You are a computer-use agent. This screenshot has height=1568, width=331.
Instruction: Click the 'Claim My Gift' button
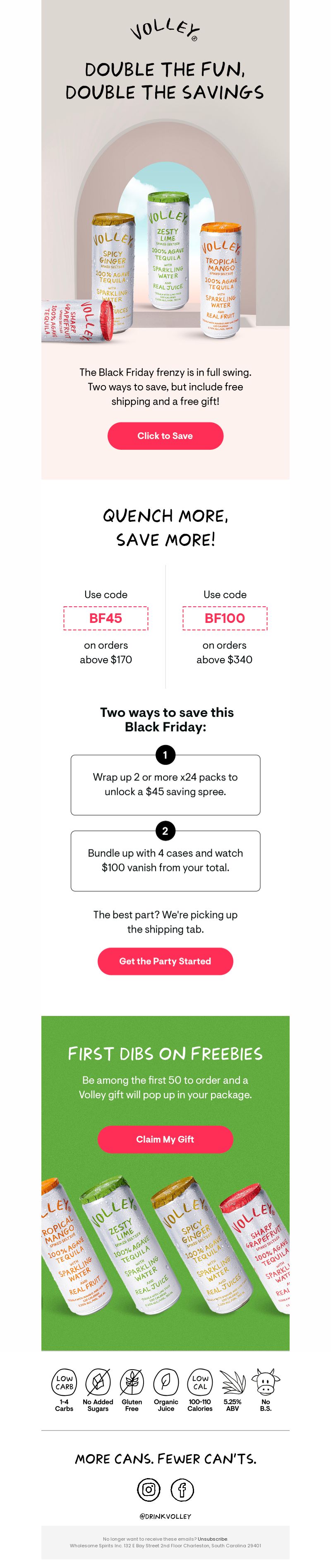(x=165, y=1139)
